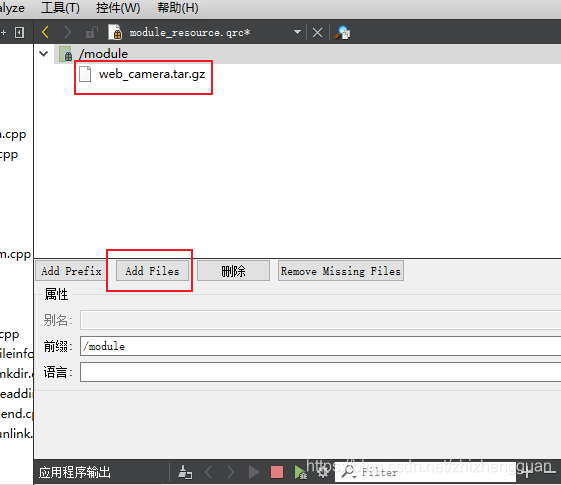Click the 应用程序输出 pane title

75,472
